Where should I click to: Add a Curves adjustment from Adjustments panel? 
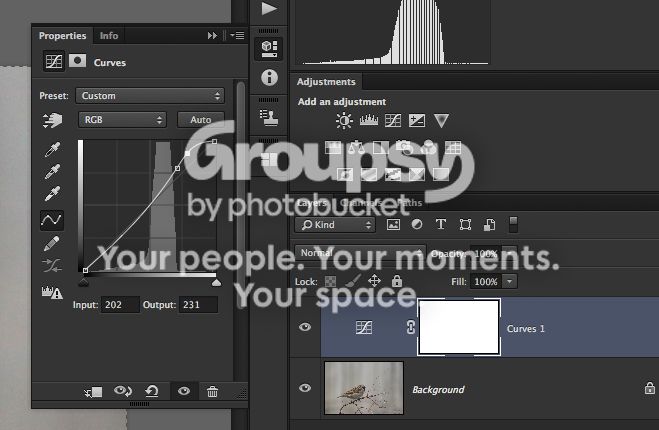(x=393, y=121)
